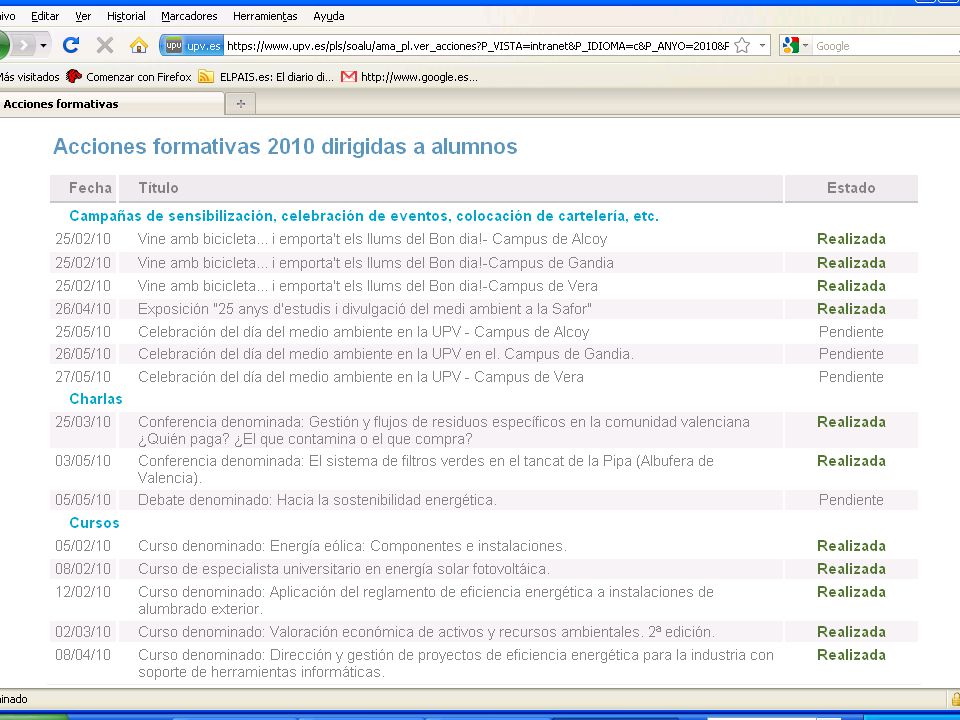This screenshot has height=720, width=960.
Task: Click the Gmail envelope bookmark icon
Action: [349, 77]
